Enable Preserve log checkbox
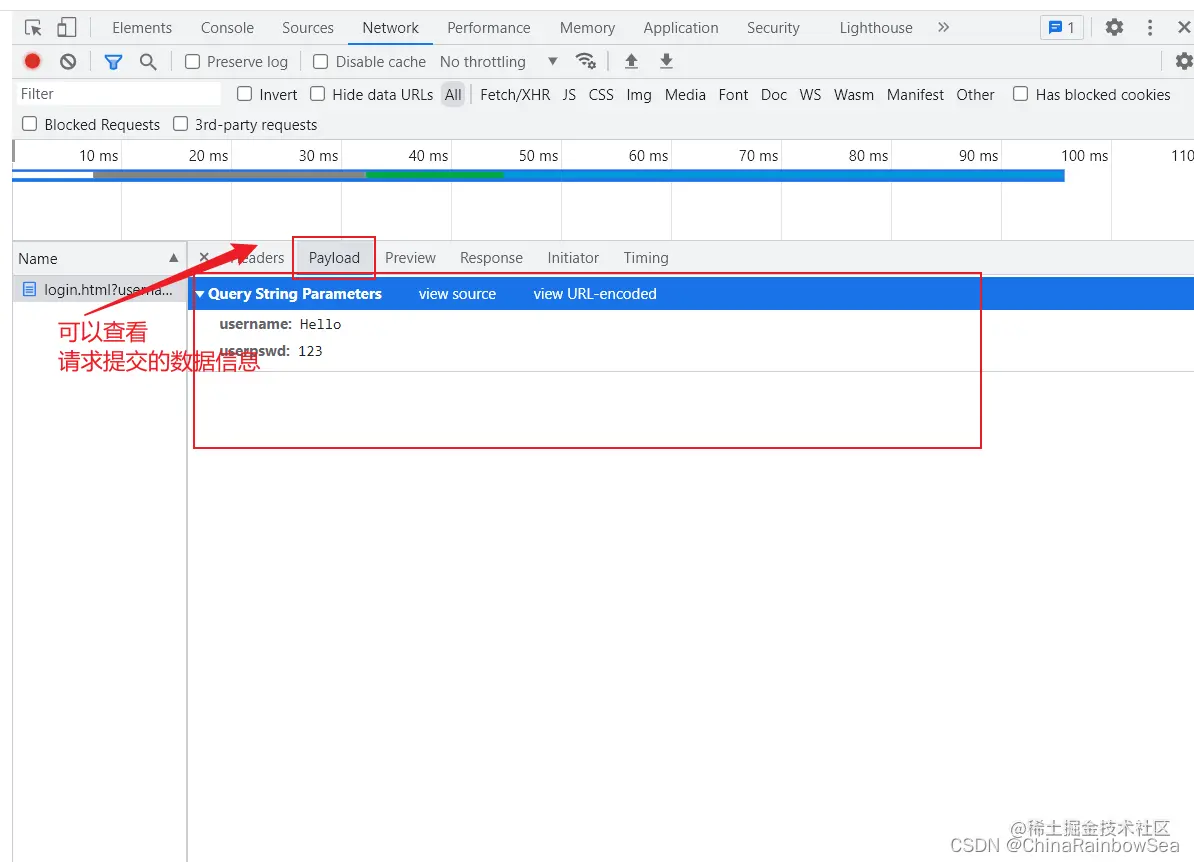The height and width of the screenshot is (862, 1194). pyautogui.click(x=193, y=62)
